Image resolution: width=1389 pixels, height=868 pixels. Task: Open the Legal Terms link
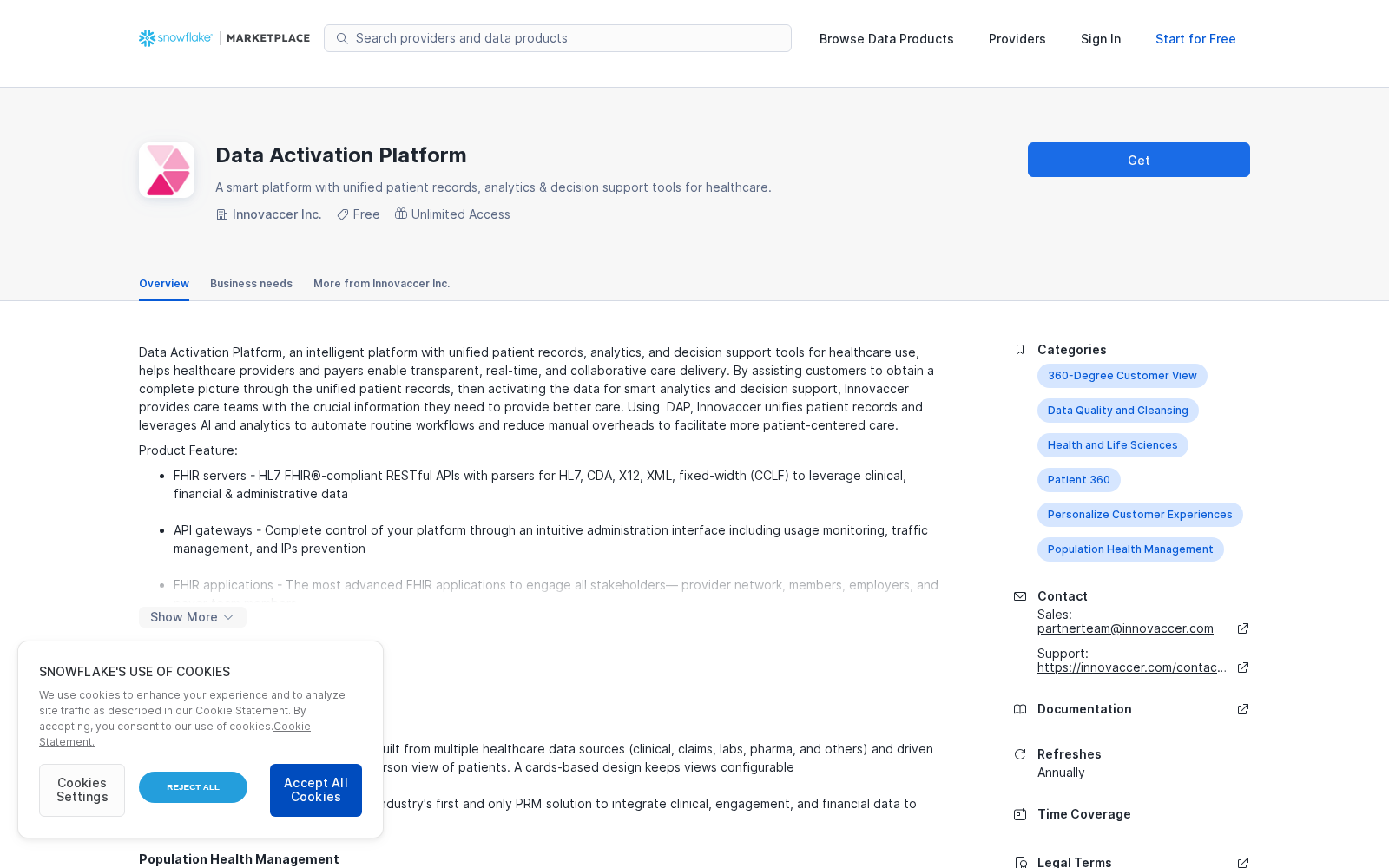1075,863
